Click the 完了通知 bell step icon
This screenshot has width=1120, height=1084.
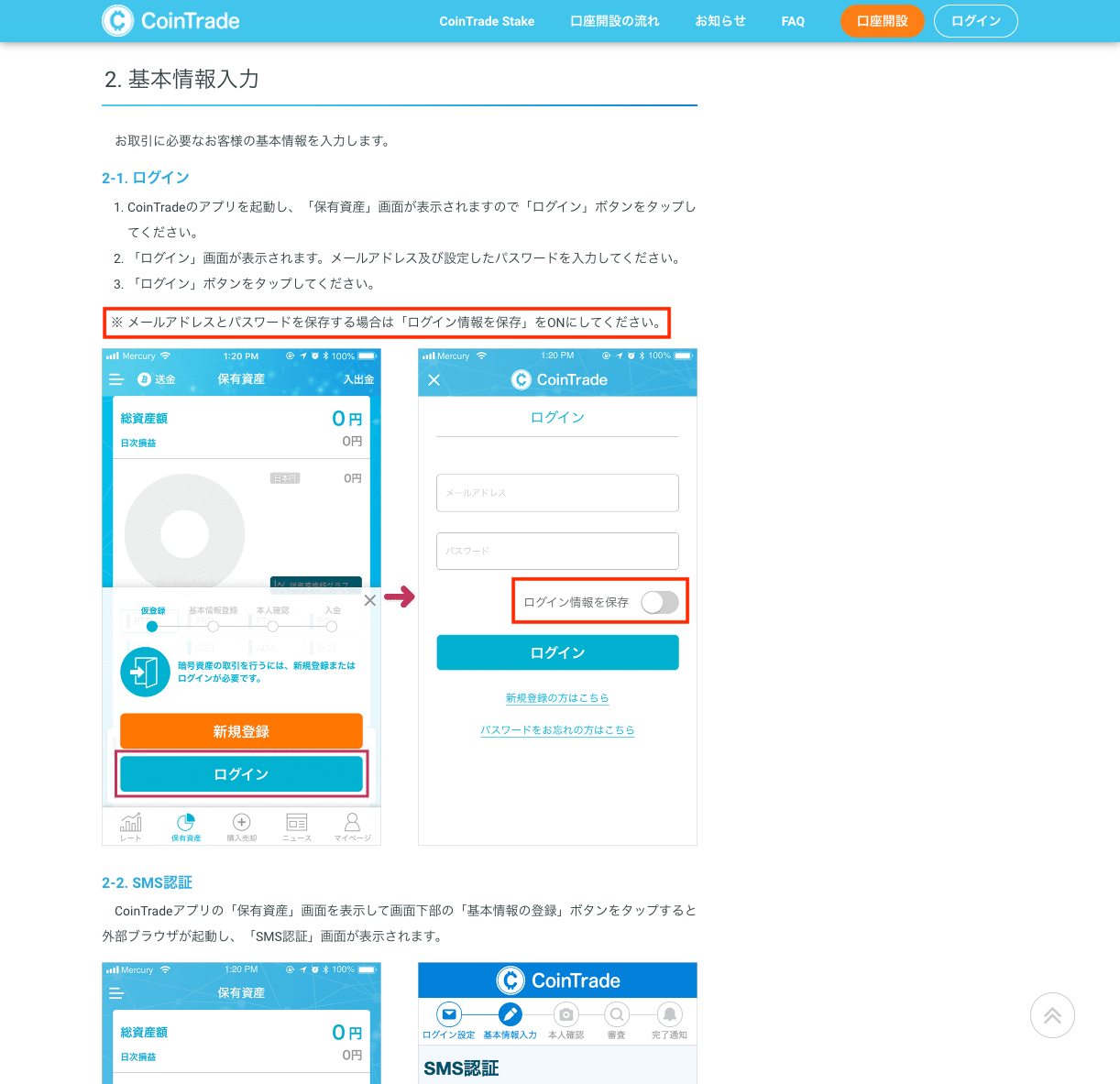pyautogui.click(x=670, y=1014)
